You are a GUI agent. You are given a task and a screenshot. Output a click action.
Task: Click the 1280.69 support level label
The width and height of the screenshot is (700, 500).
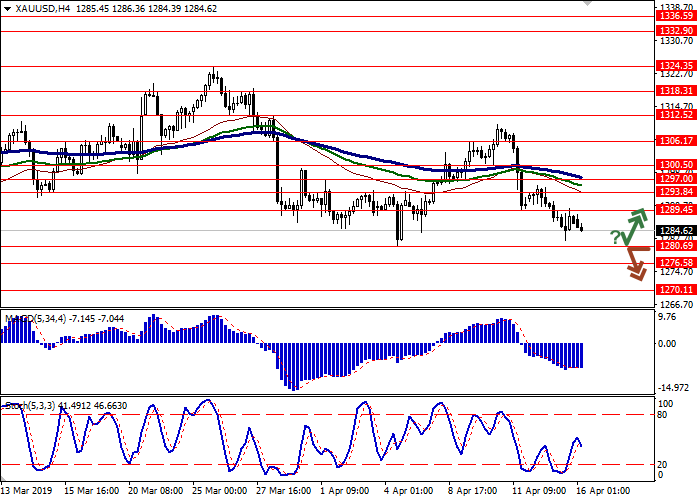(x=675, y=246)
